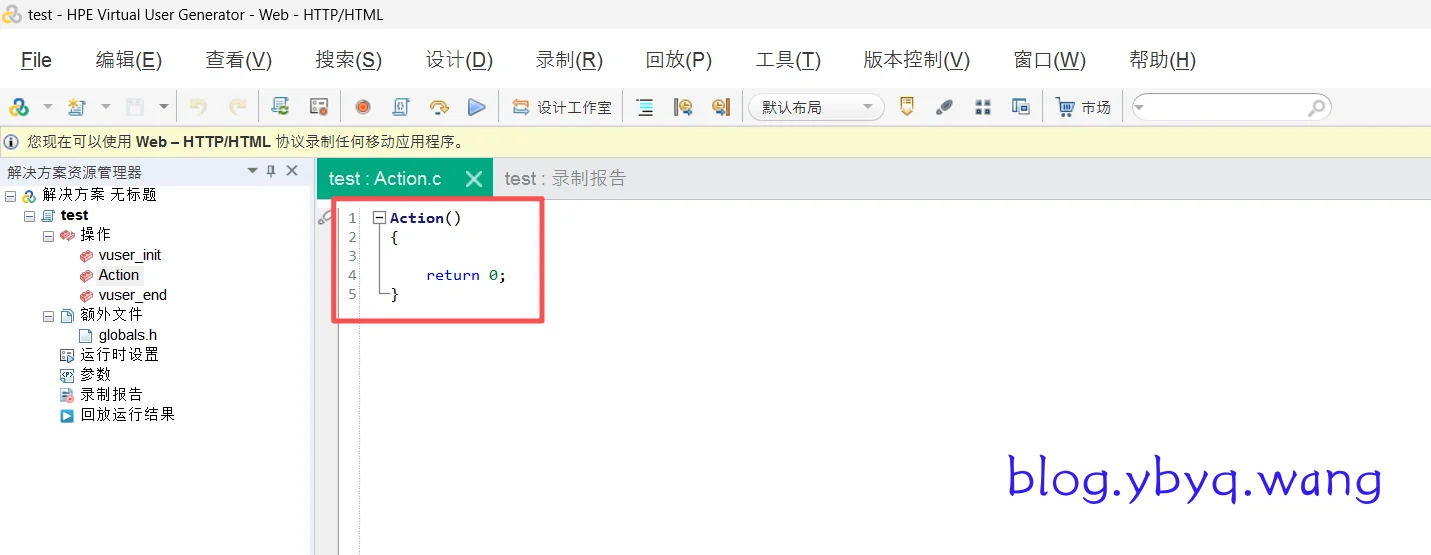Viewport: 1431px width, 555px height.
Task: Select vuser_init in the solution tree
Action: pyautogui.click(x=129, y=255)
